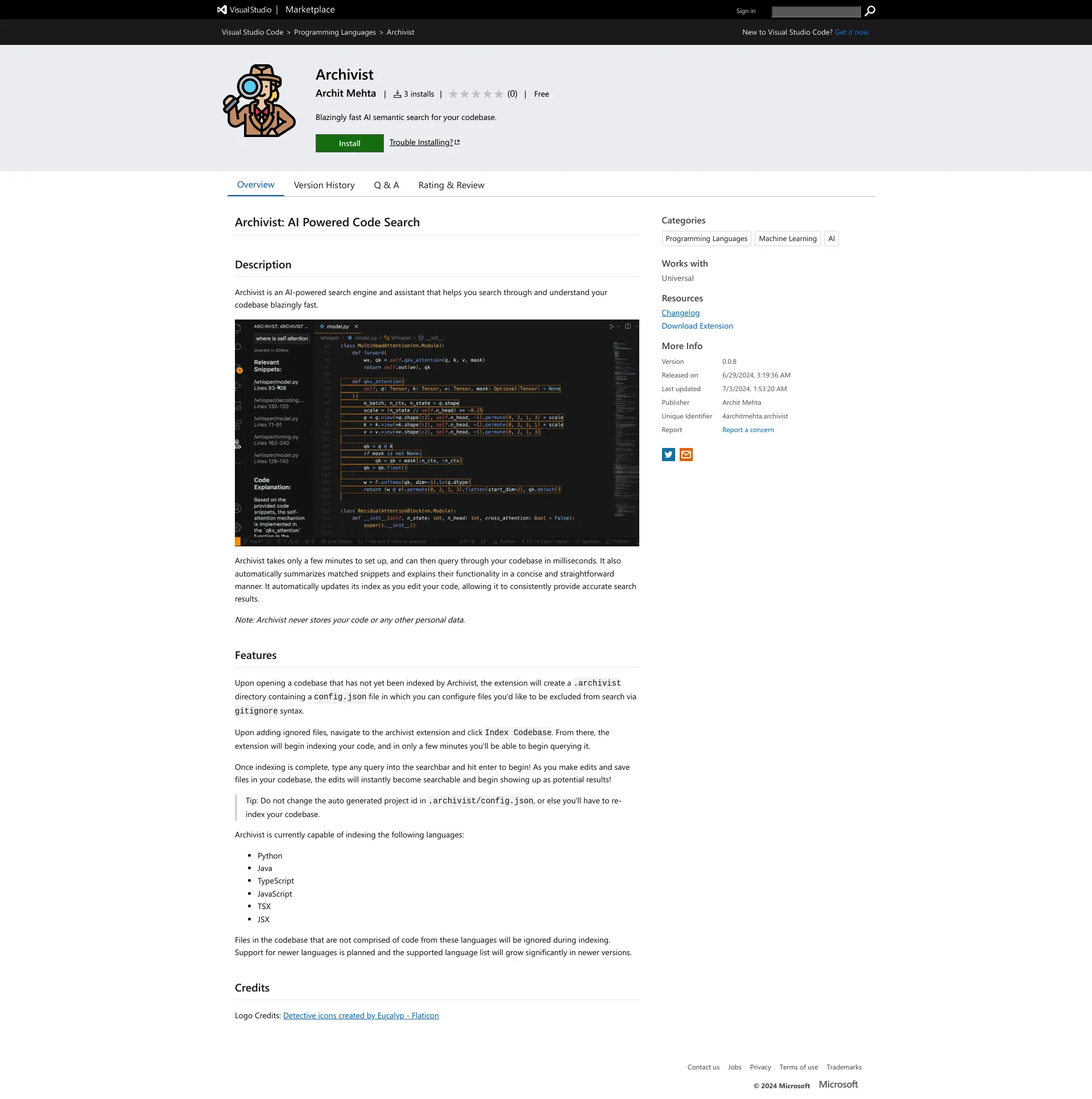Click last updated 7/3/2024, 1:53:20 AM

754,389
